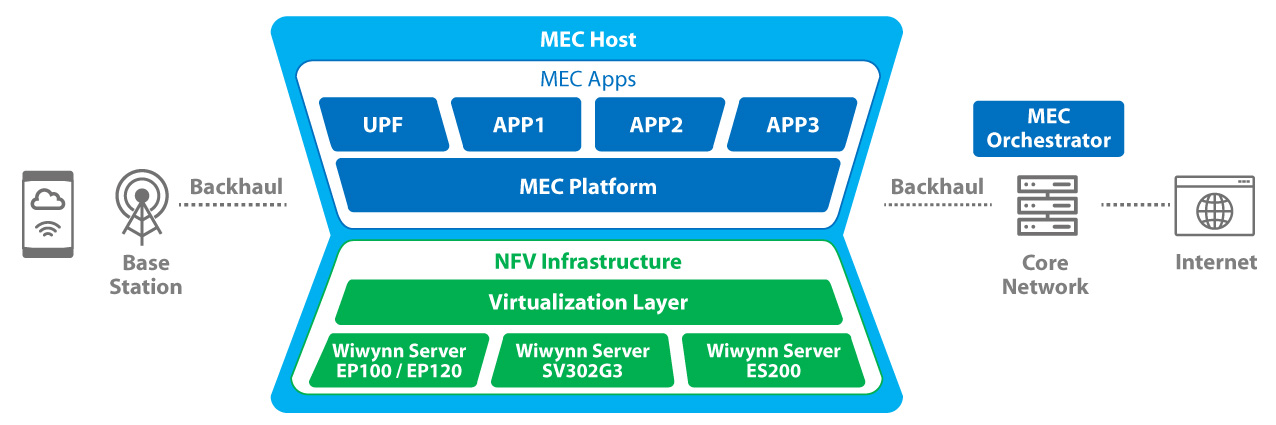This screenshot has width=1276, height=425.
Task: Click the Base Station text label
Action: pyautogui.click(x=146, y=275)
